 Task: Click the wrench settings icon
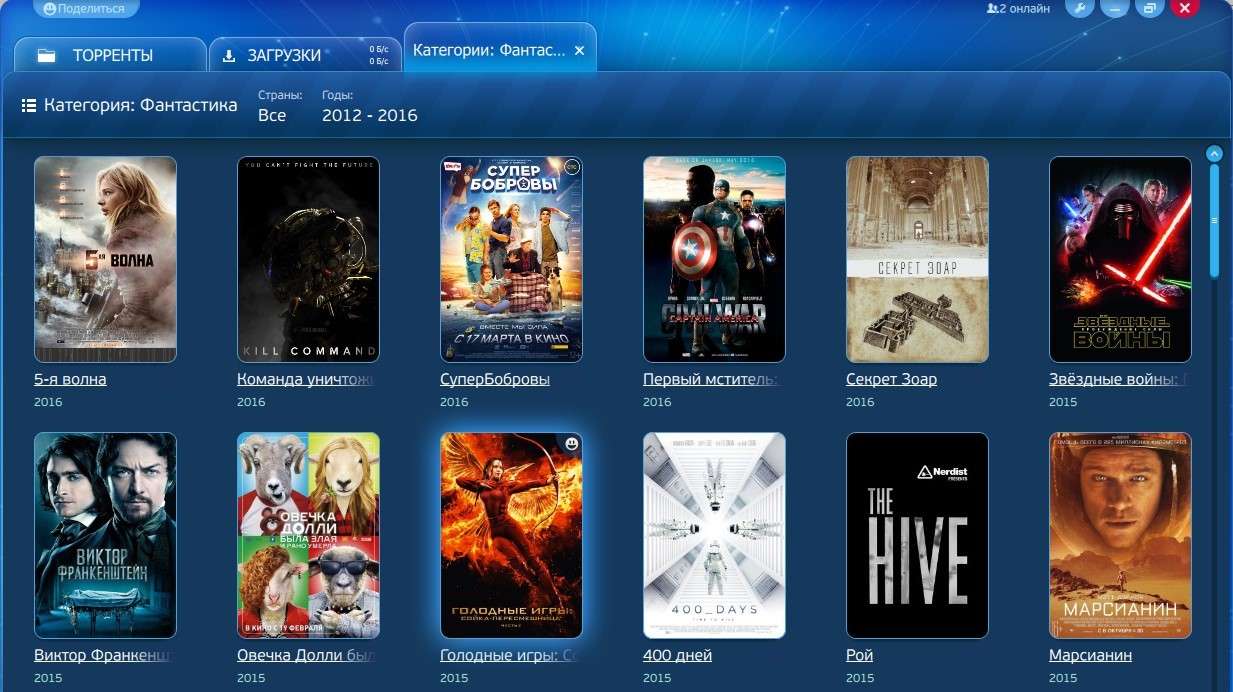click(x=1079, y=8)
